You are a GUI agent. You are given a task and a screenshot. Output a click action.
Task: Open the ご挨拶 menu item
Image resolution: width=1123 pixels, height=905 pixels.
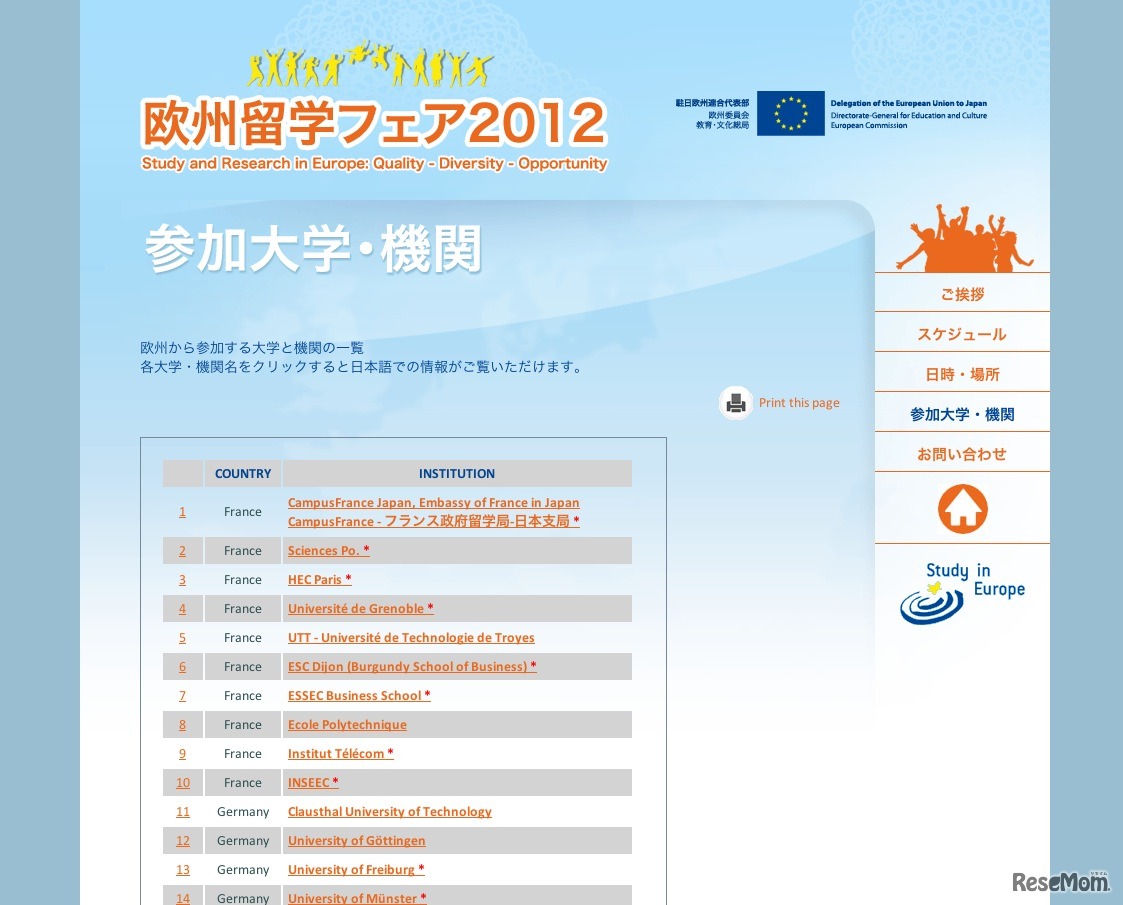(963, 294)
